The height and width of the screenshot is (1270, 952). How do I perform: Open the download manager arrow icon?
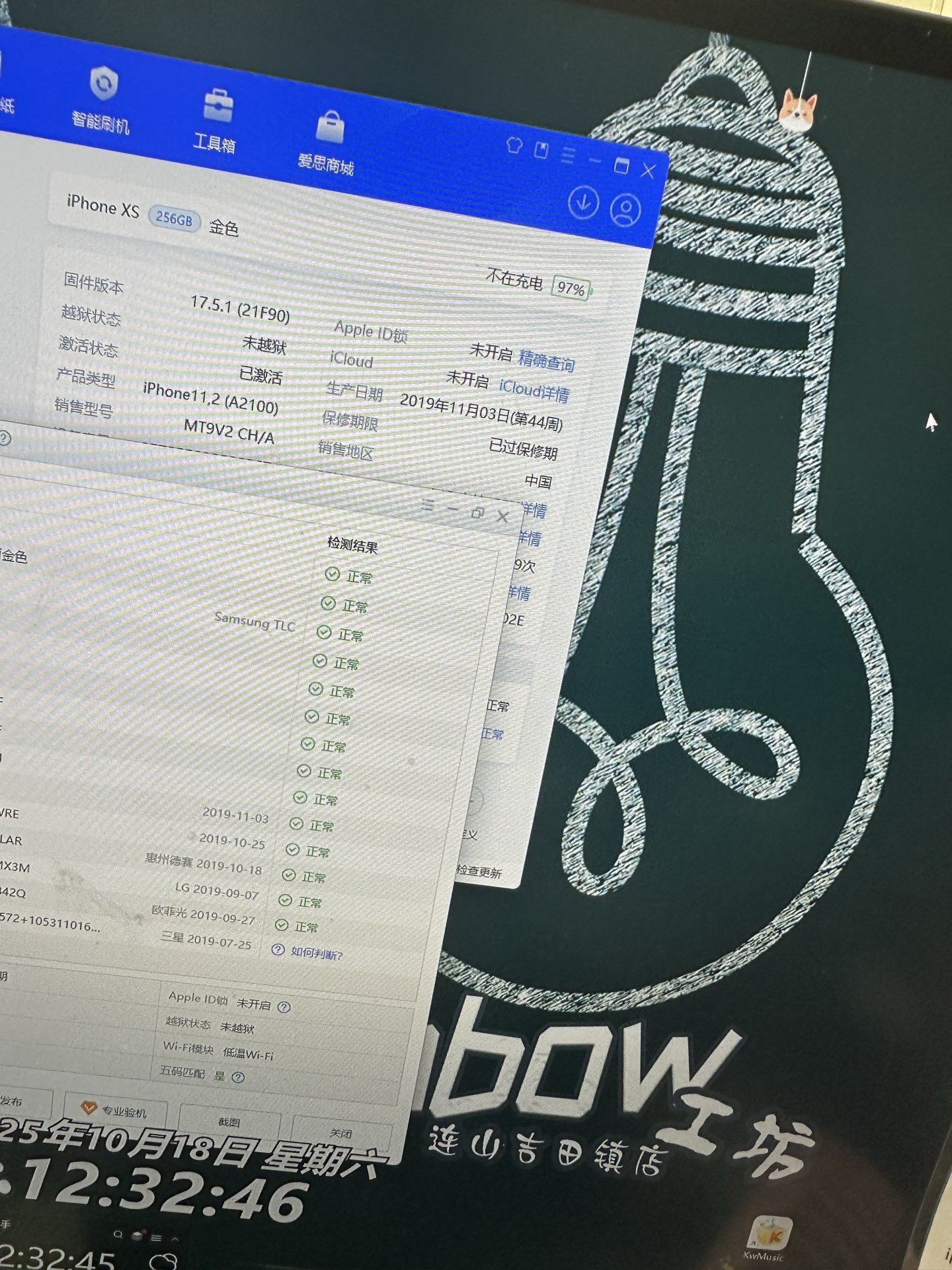[583, 202]
